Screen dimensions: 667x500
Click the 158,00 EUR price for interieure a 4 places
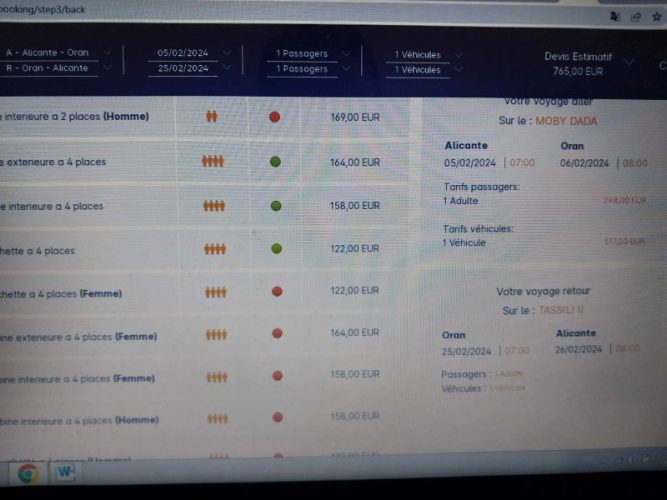tap(355, 206)
